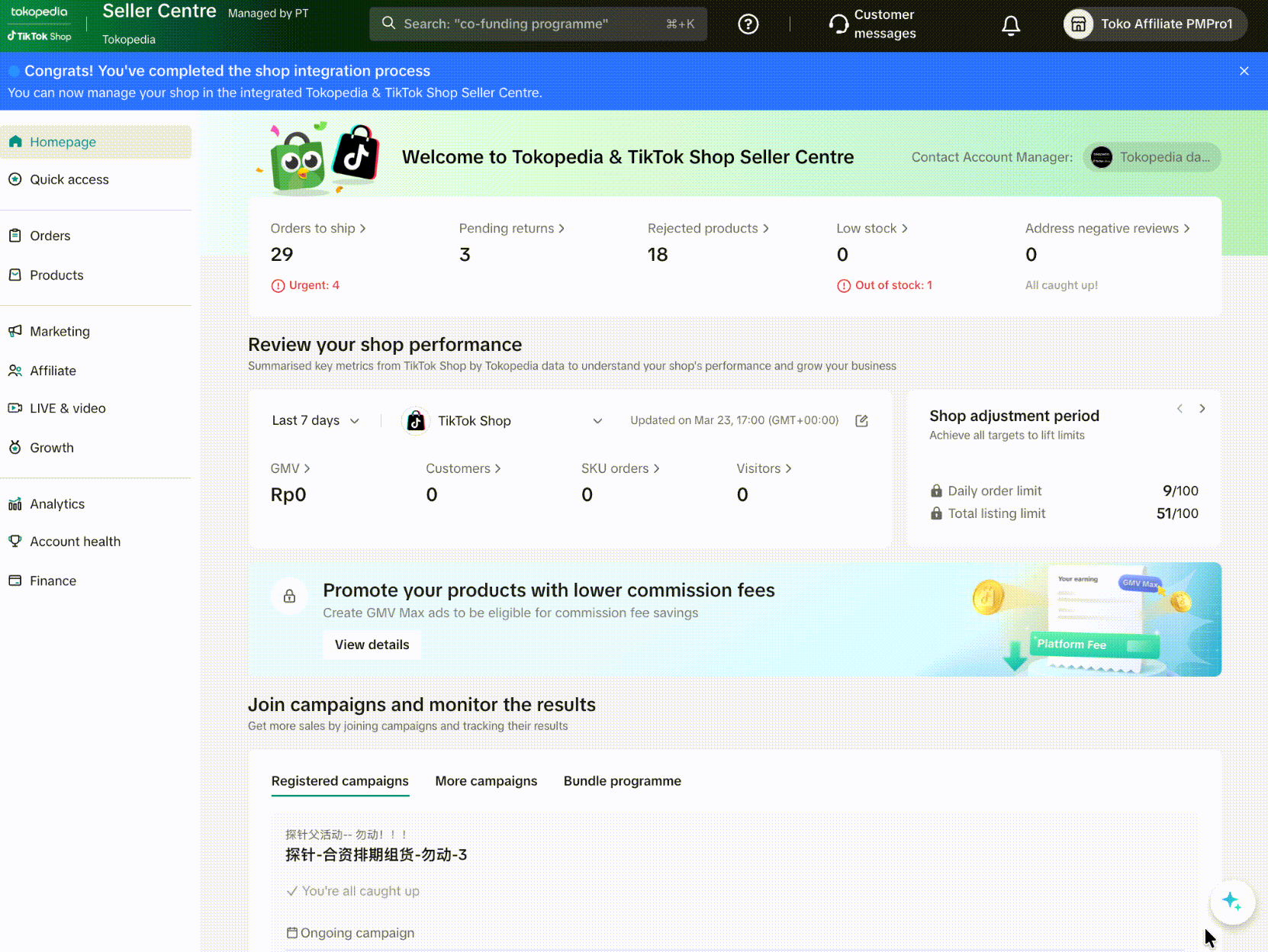Go to next shop adjustment card

pyautogui.click(x=1202, y=409)
